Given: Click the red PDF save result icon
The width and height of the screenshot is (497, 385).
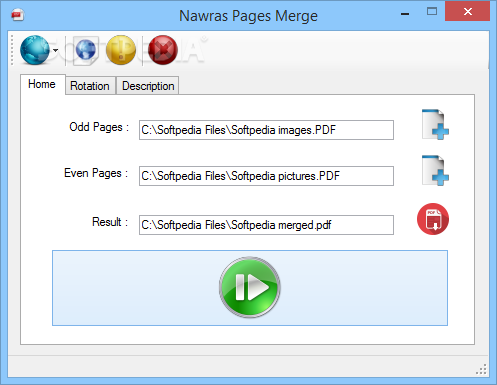Looking at the screenshot, I should pyautogui.click(x=433, y=219).
